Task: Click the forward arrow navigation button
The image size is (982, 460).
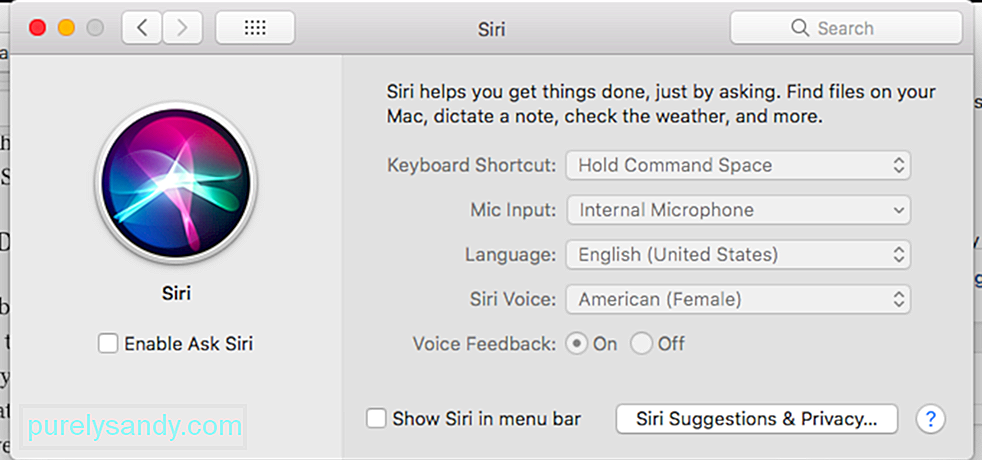Action: coord(182,28)
